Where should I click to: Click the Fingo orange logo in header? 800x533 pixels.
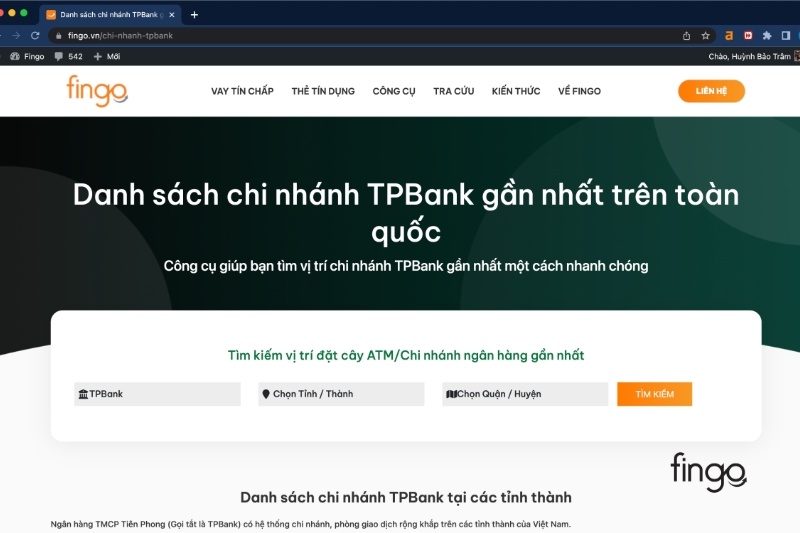(x=97, y=91)
